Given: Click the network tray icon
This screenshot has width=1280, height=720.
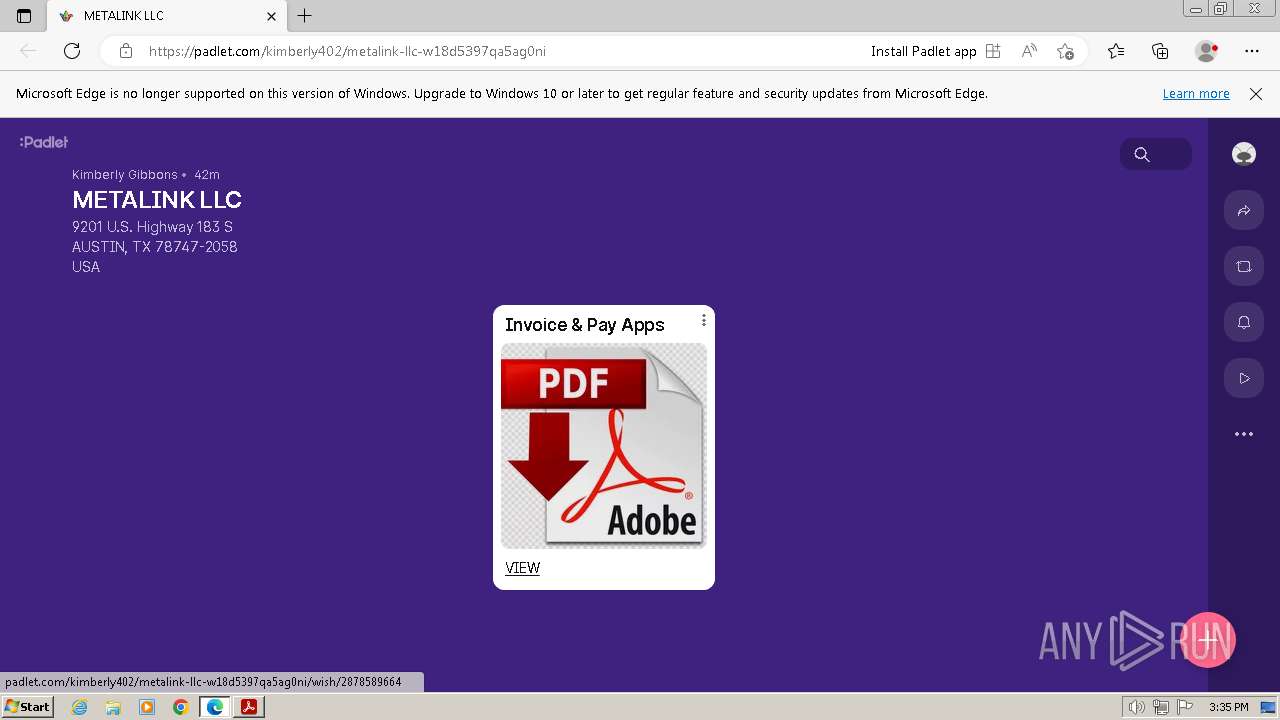Looking at the screenshot, I should [x=1161, y=707].
